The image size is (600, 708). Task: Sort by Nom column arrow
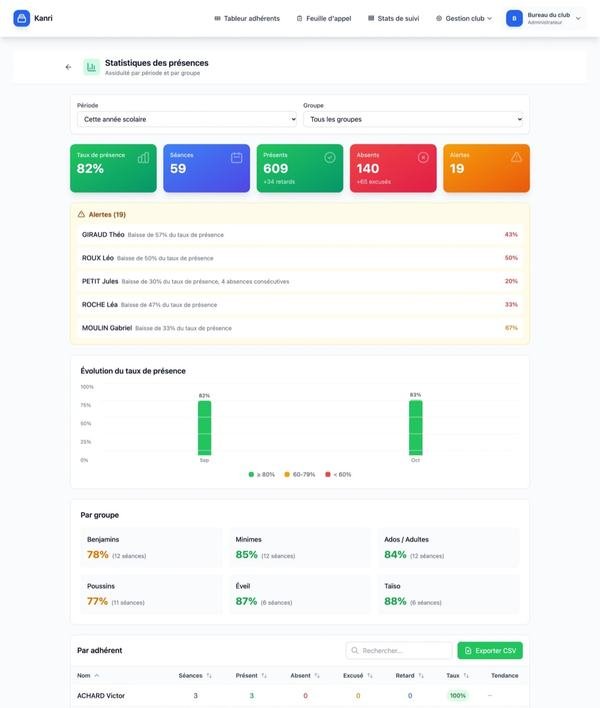click(97, 675)
